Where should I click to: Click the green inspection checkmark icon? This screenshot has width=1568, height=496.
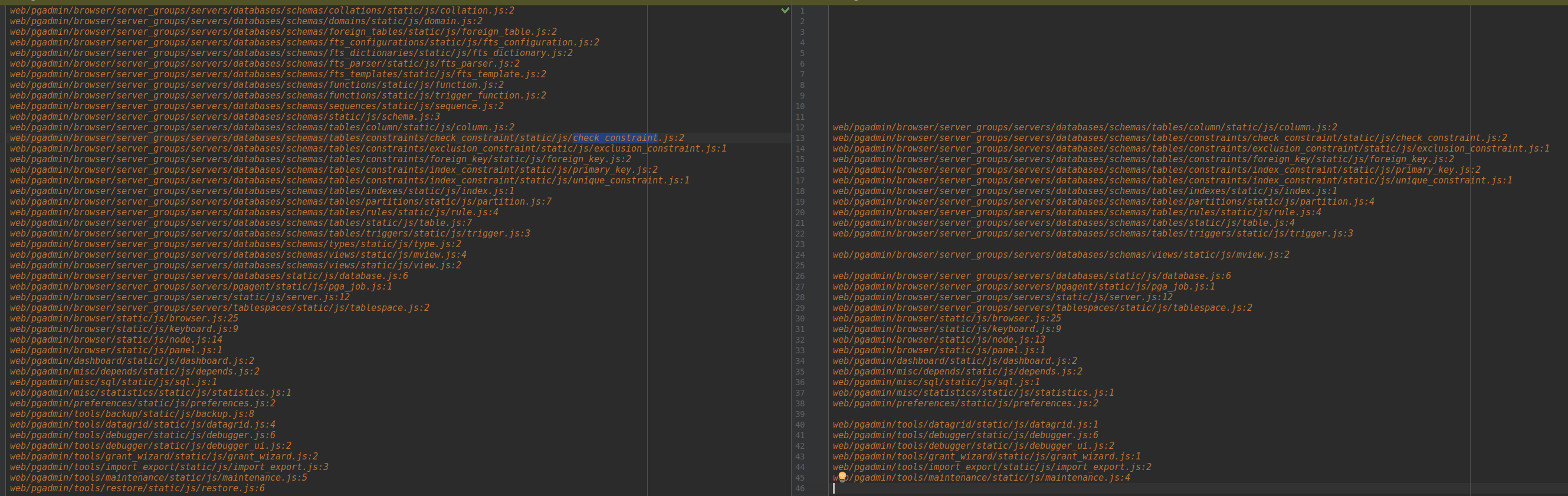(785, 11)
